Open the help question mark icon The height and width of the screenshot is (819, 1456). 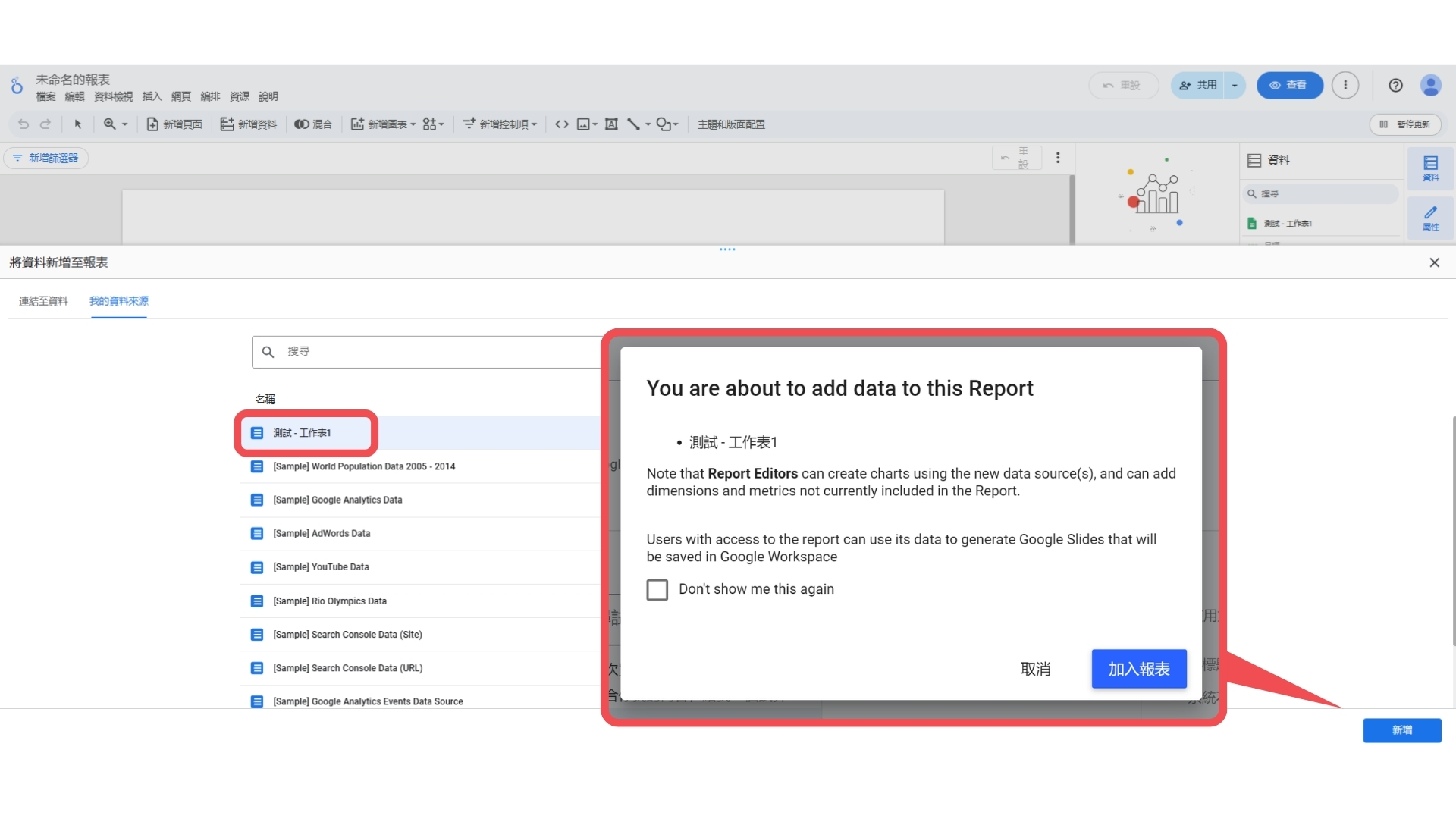(x=1395, y=86)
